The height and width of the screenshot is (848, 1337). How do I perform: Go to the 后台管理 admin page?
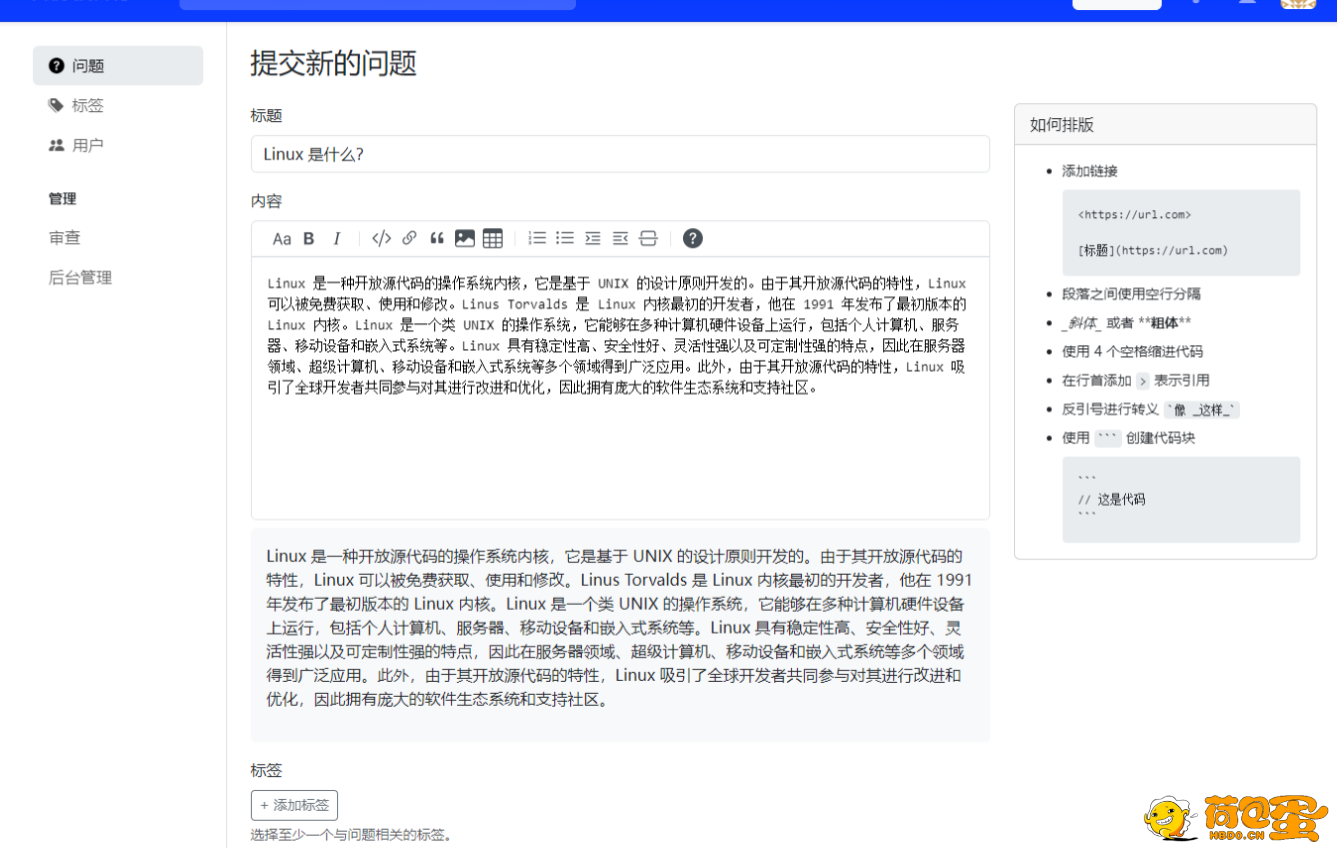(80, 278)
